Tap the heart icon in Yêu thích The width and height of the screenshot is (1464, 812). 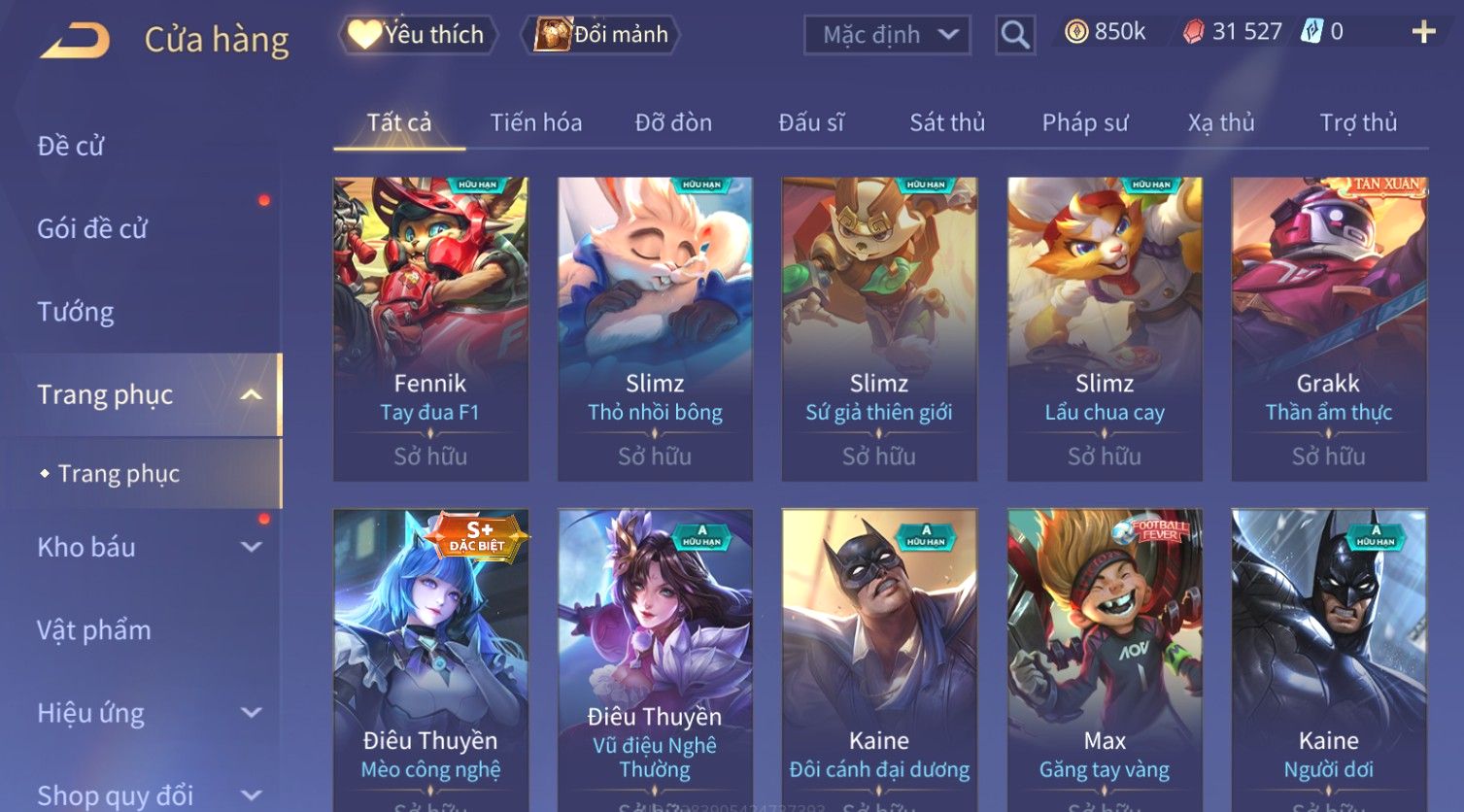click(364, 34)
